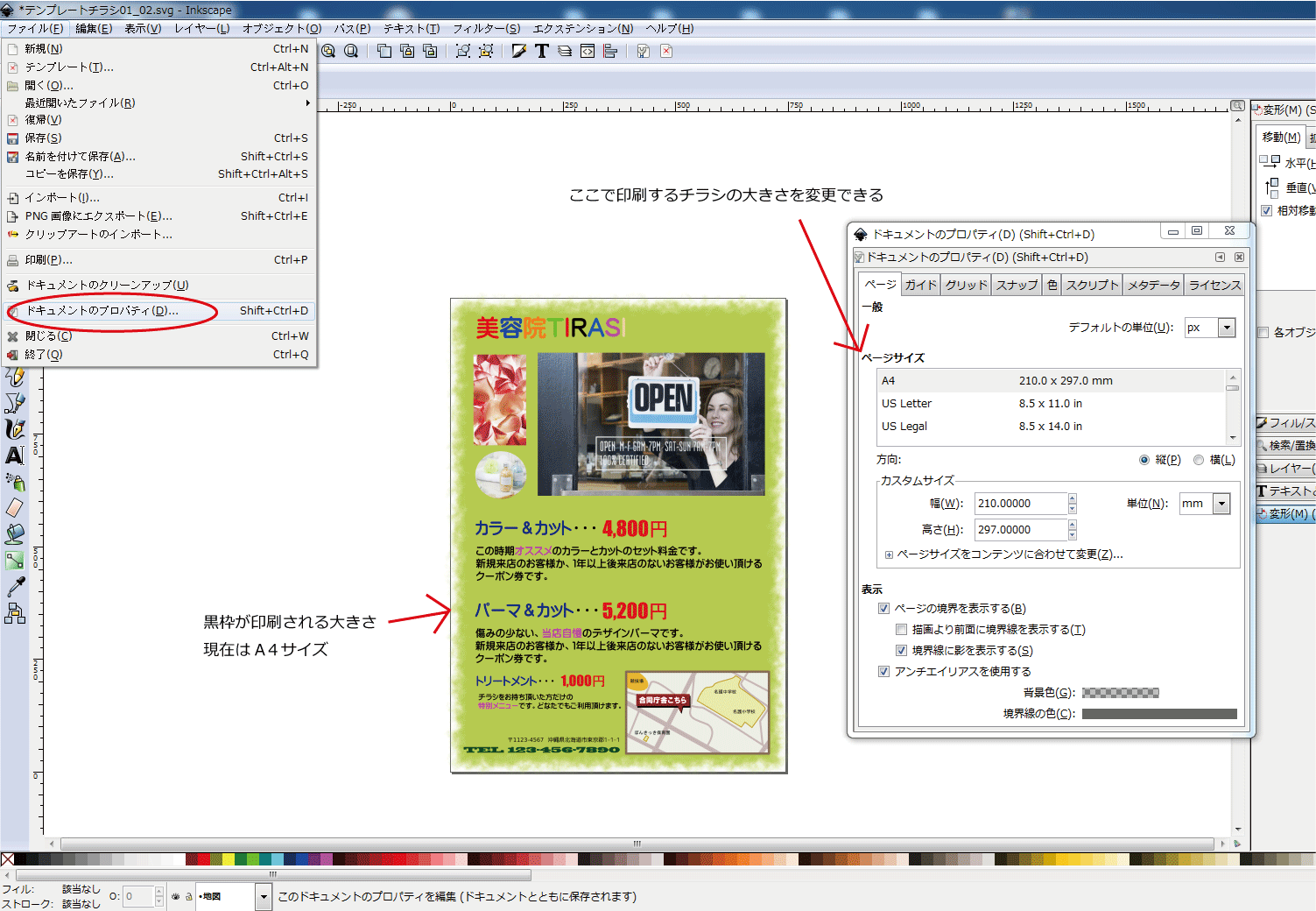Click the 境界線の色 border color swatch
Image resolution: width=1316 pixels, height=911 pixels.
pyautogui.click(x=1159, y=714)
